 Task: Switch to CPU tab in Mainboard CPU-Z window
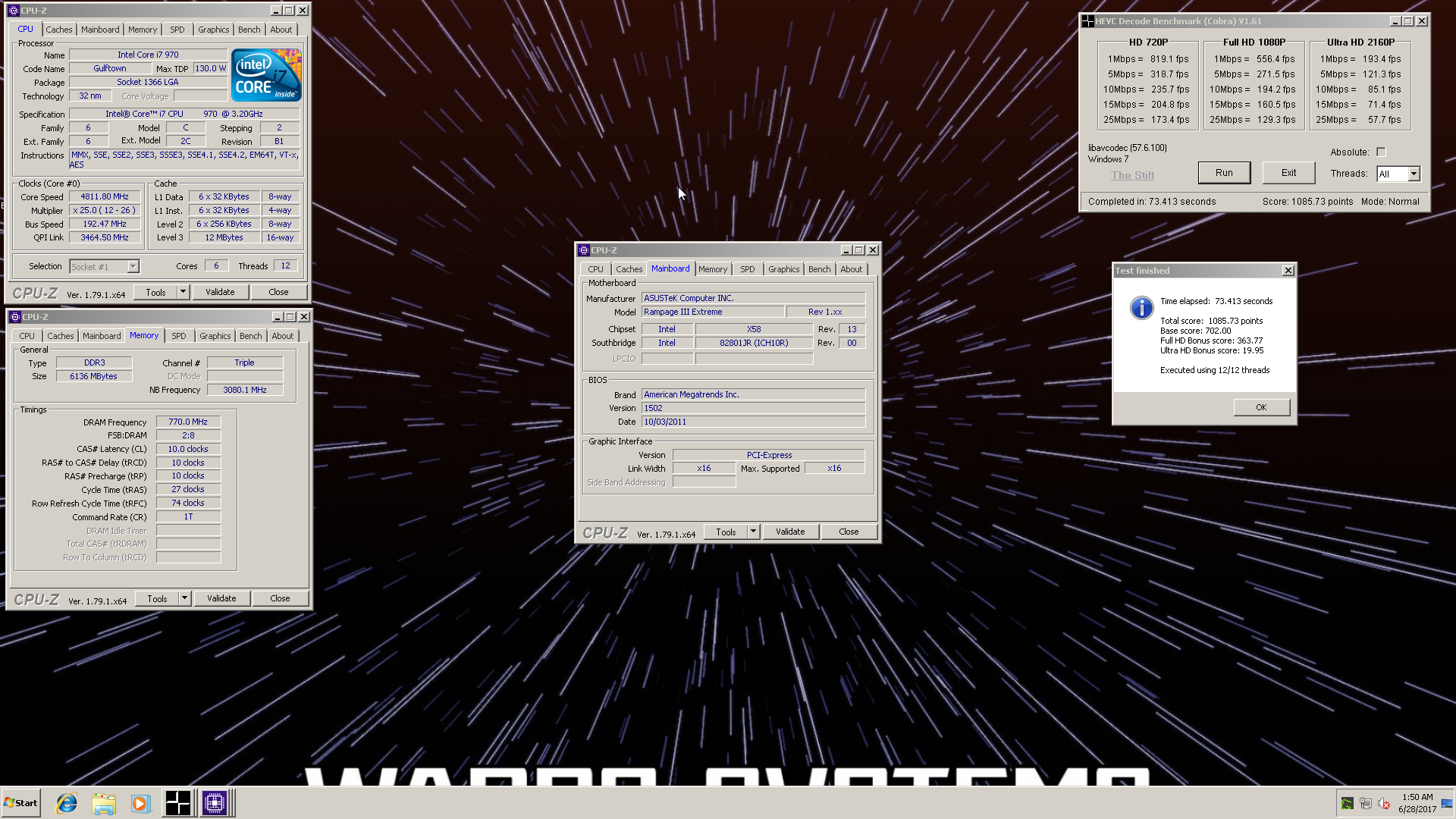596,269
